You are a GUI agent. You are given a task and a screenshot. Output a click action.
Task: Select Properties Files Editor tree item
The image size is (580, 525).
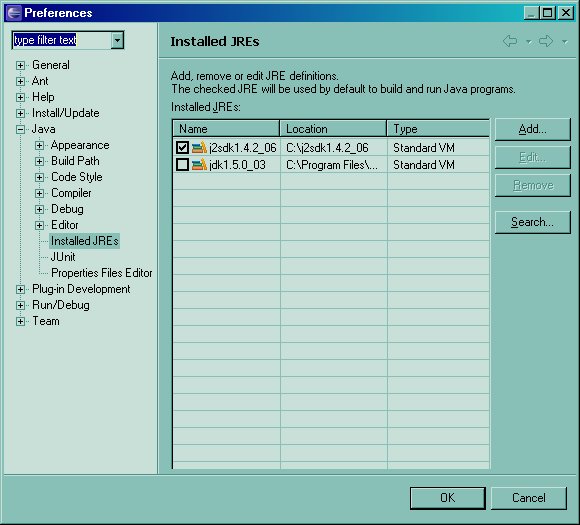[102, 273]
